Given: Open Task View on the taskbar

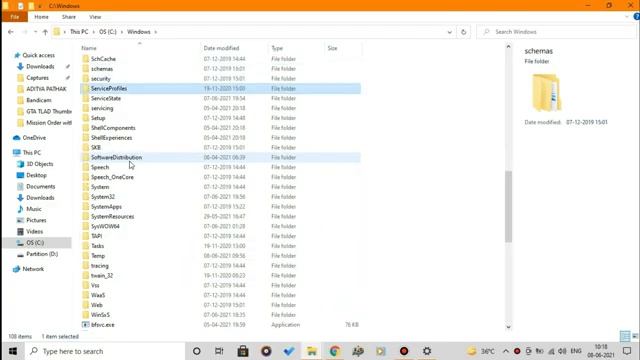Looking at the screenshot, I should (x=219, y=351).
